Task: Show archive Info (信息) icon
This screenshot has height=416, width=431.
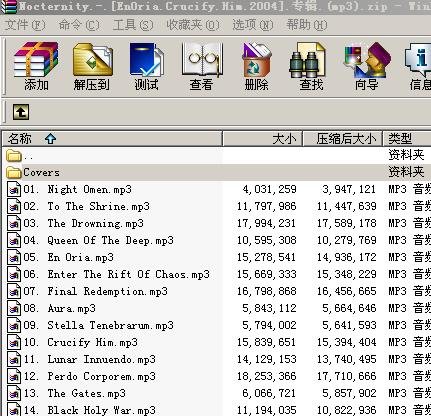Action: click(x=419, y=66)
